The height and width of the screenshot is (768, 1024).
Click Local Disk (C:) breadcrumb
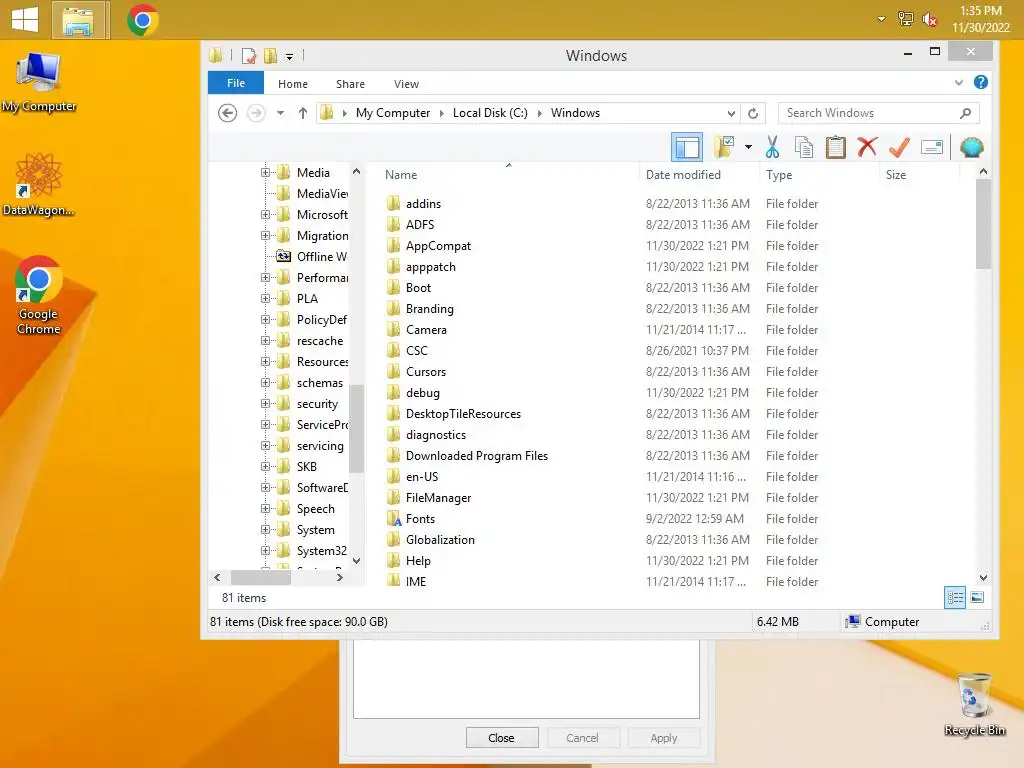pos(490,113)
